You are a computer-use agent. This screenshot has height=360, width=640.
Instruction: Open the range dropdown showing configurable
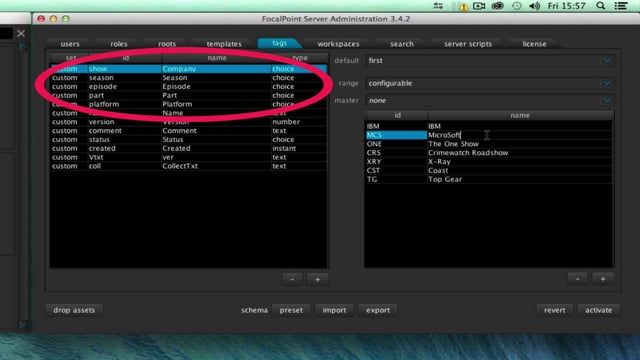[x=490, y=83]
